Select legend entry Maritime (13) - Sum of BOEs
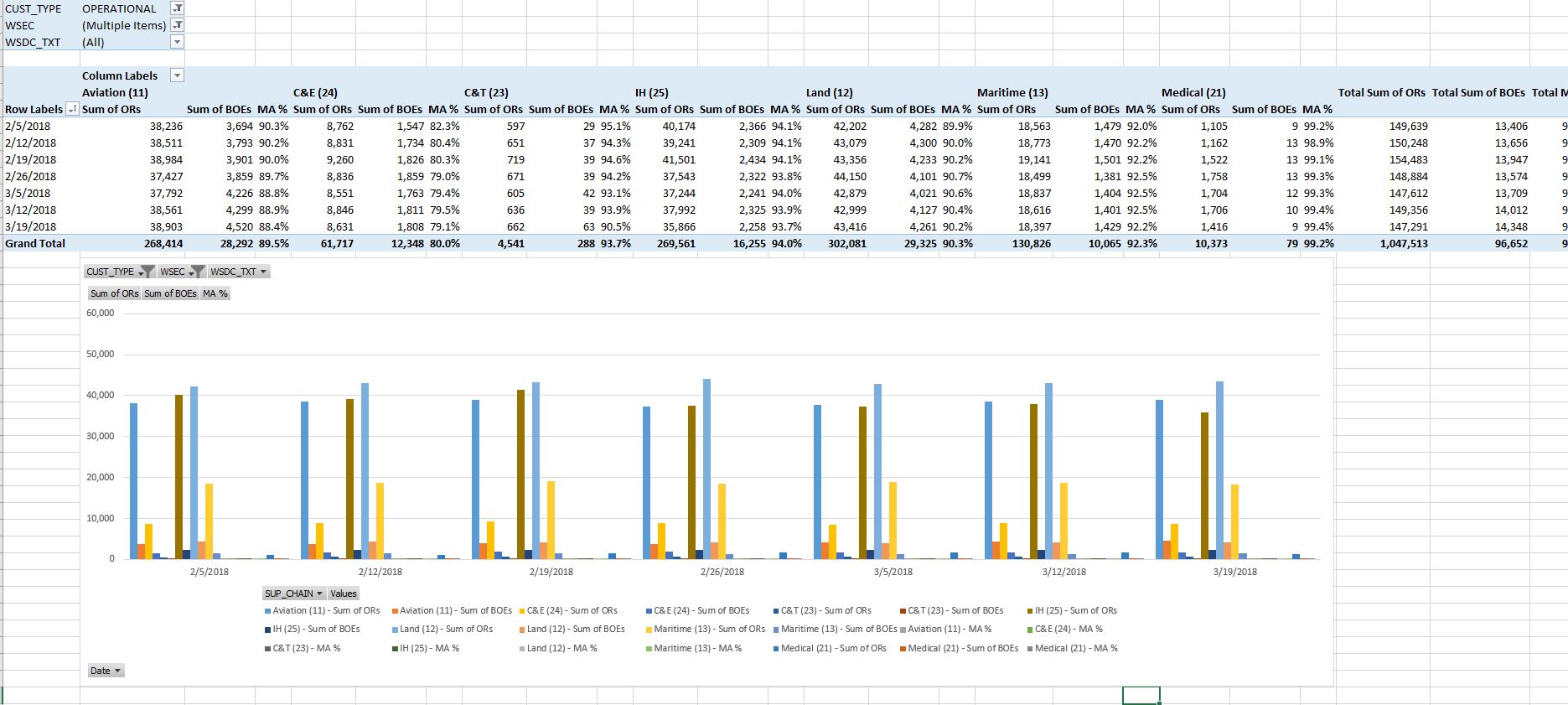Screen dimensions: 1568x705 tap(835, 629)
